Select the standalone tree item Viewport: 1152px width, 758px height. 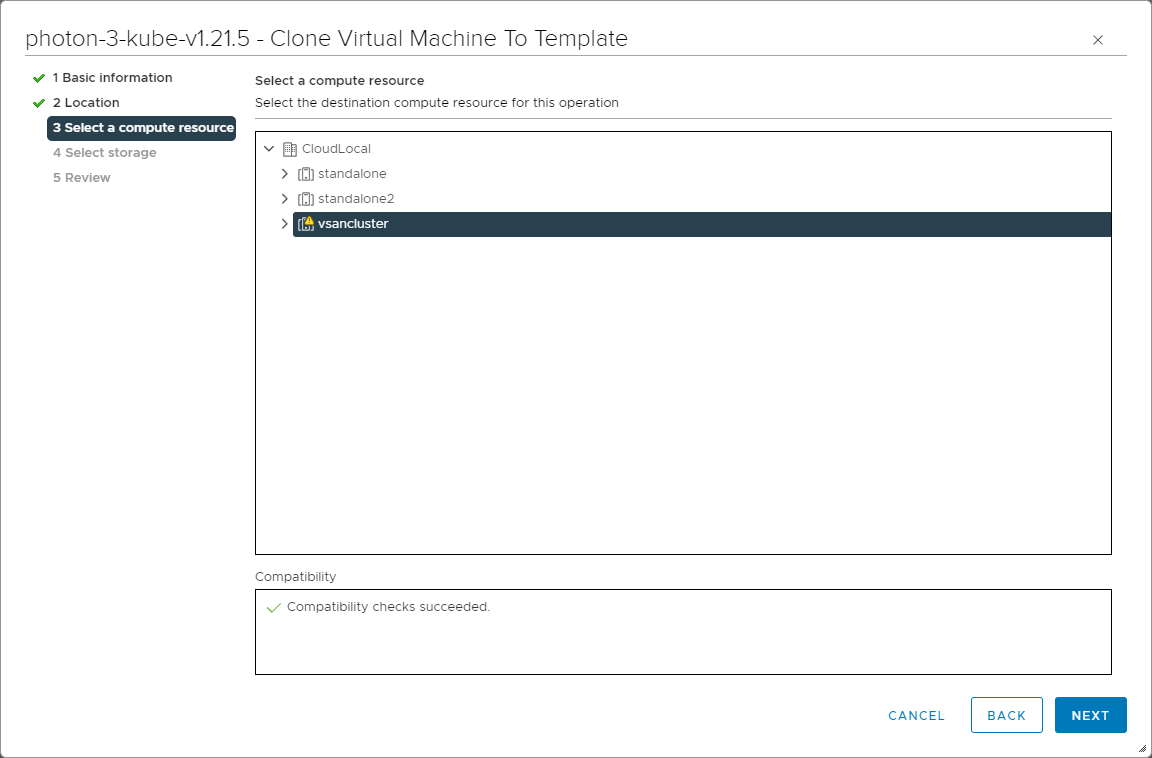click(352, 174)
